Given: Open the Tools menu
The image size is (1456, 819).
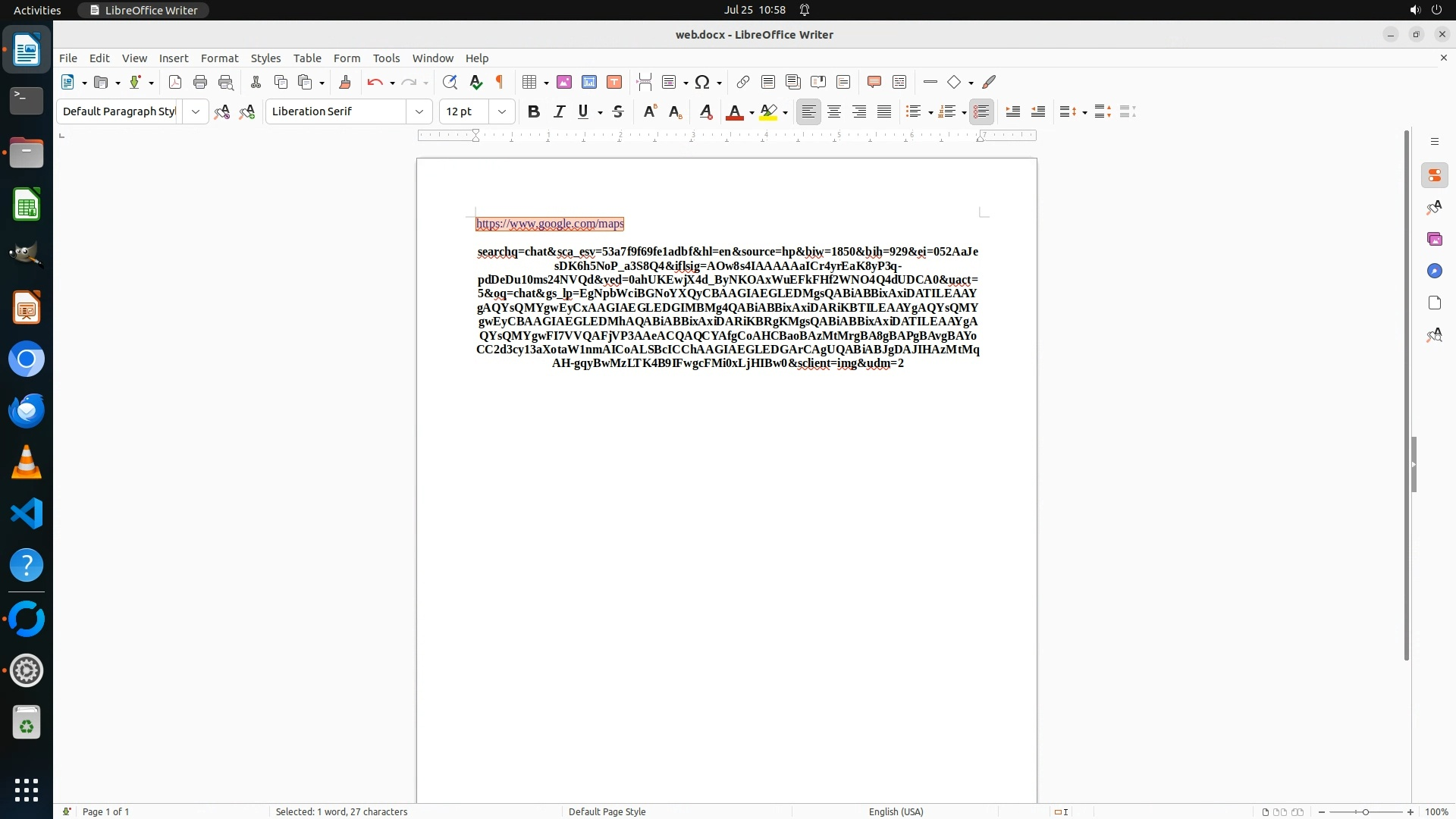Looking at the screenshot, I should tap(386, 58).
